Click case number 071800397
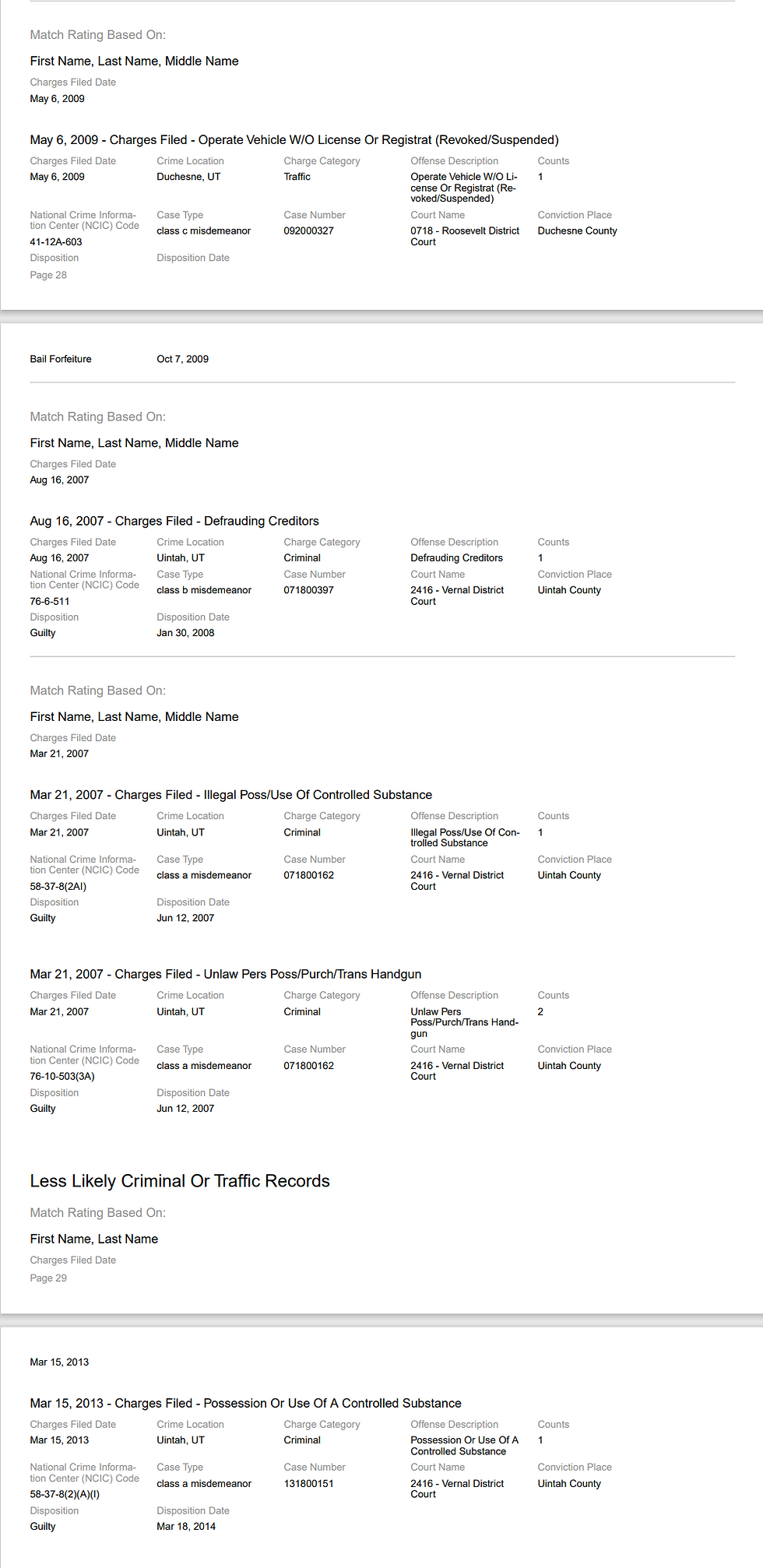The height and width of the screenshot is (1568, 763). (x=308, y=590)
